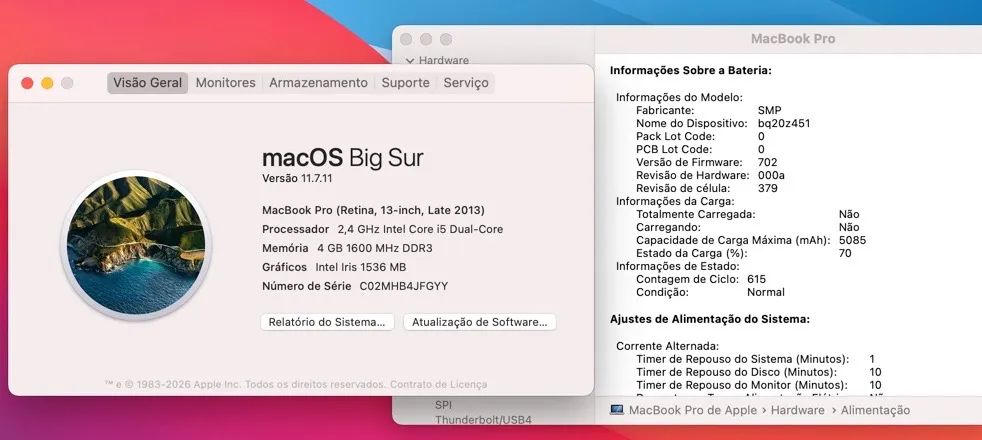Image resolution: width=982 pixels, height=440 pixels.
Task: Select Thunderbolt/USB4 in the sidebar
Action: click(x=483, y=419)
